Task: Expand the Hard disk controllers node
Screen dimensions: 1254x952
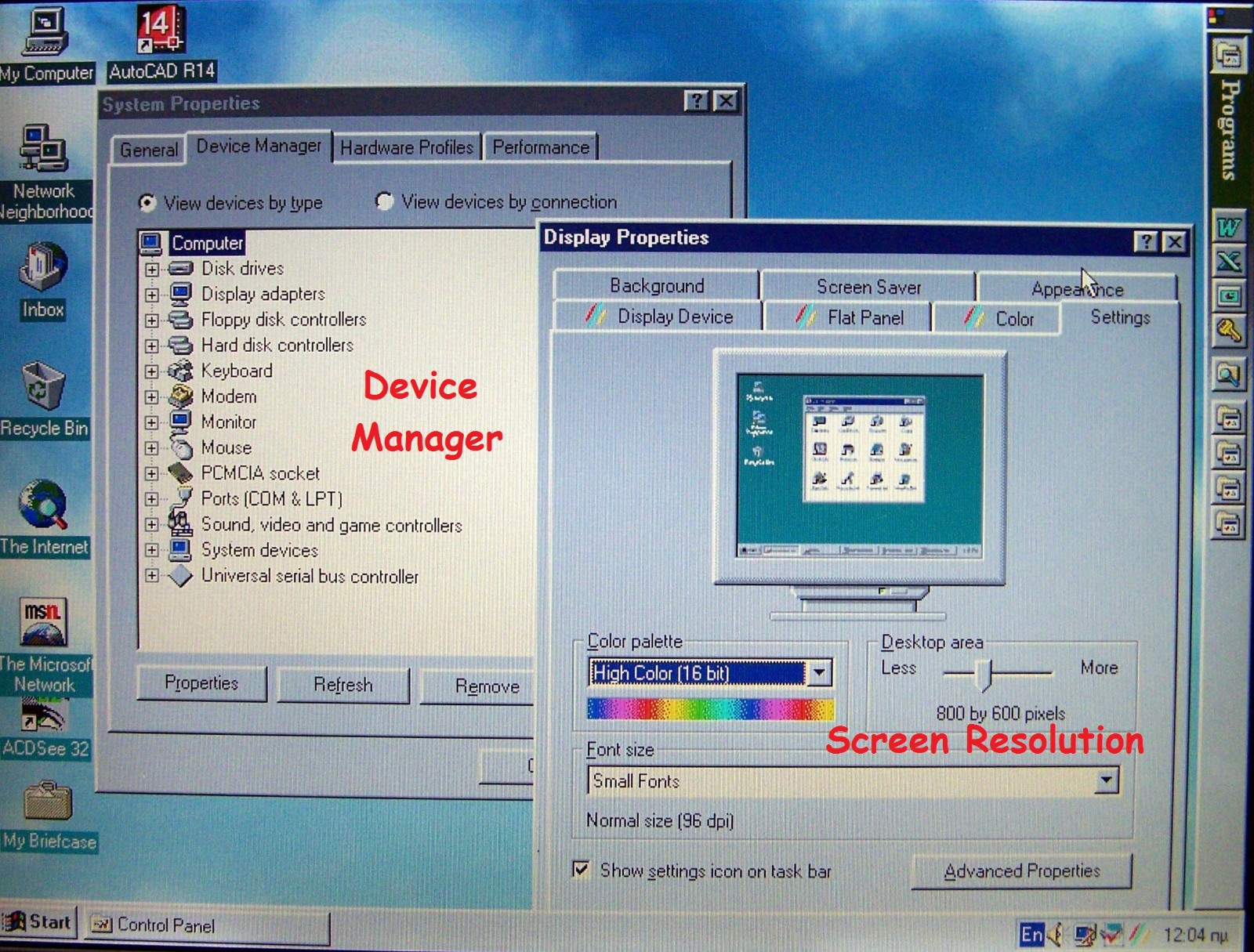Action: pos(152,346)
